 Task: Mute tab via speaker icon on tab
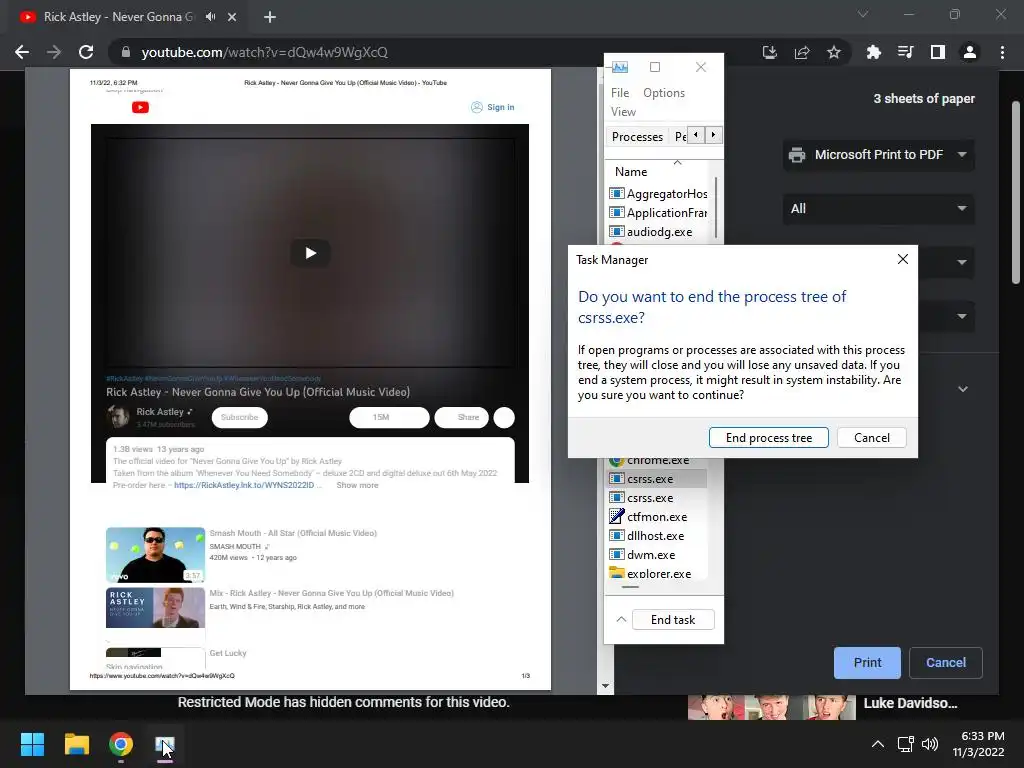210,17
